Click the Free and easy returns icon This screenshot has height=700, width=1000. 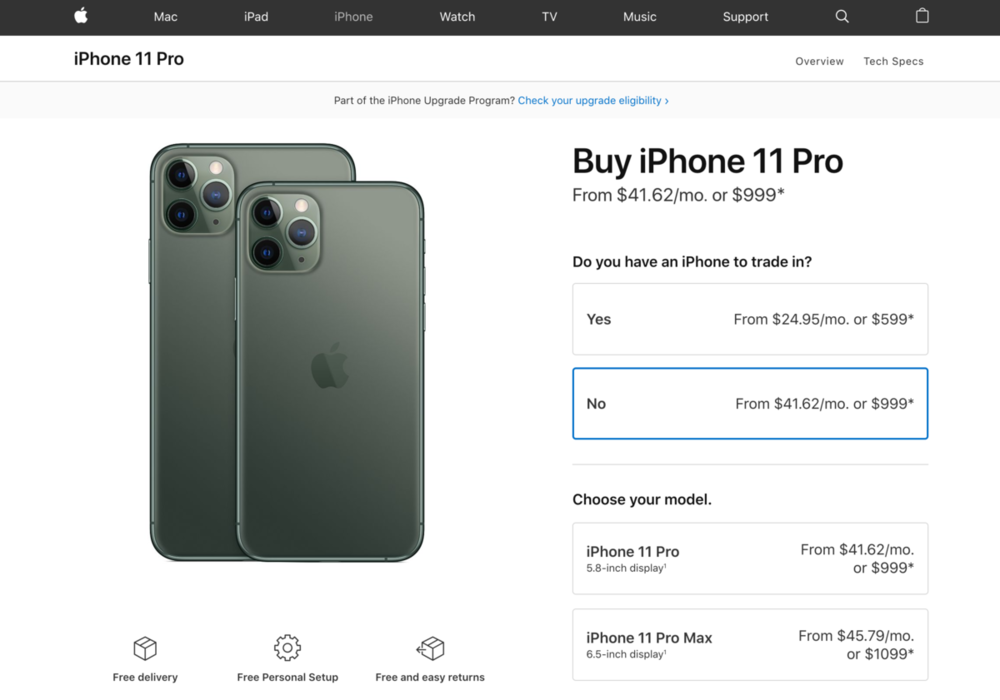point(430,648)
